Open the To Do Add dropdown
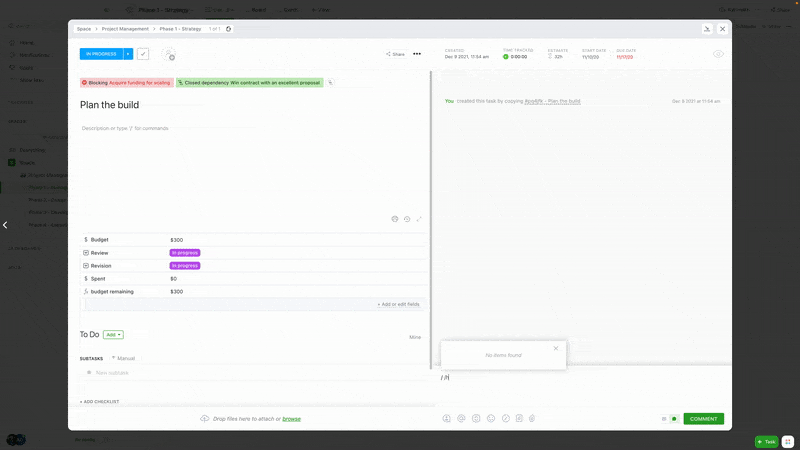This screenshot has width=800, height=450. 113,335
